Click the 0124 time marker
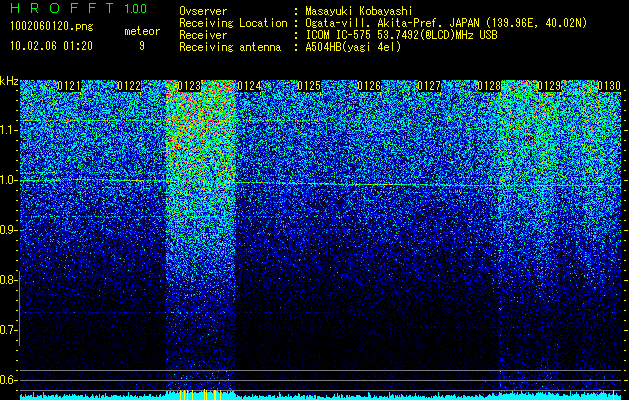 (249, 86)
